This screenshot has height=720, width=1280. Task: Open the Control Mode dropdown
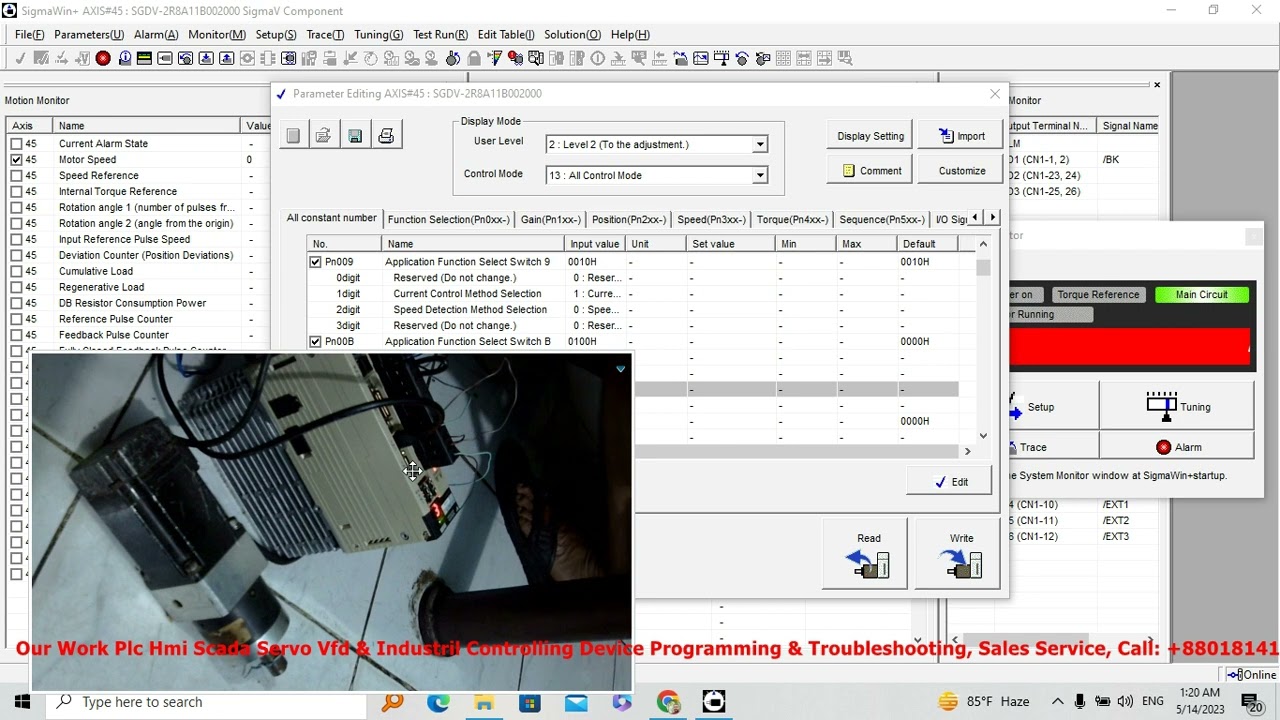tap(760, 176)
